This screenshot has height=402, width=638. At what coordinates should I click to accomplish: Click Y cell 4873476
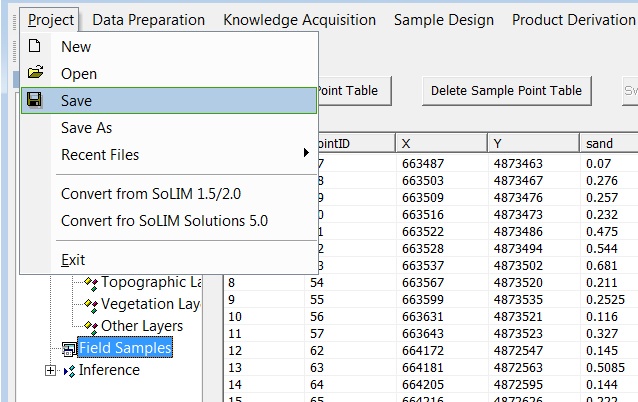[x=533, y=198]
